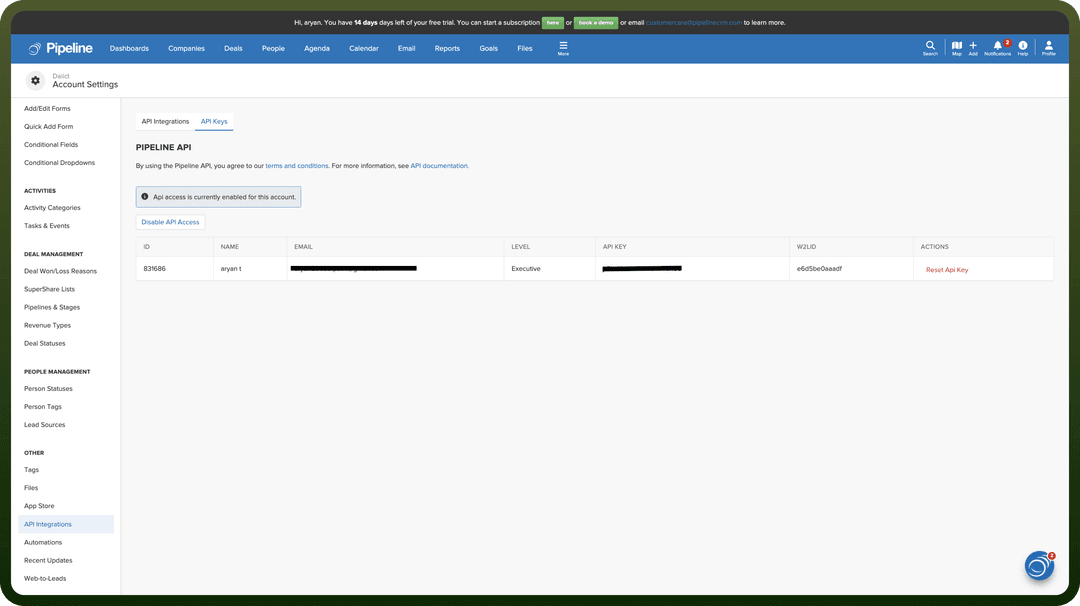Open API documentation link
This screenshot has width=1080, height=606.
pyautogui.click(x=439, y=166)
